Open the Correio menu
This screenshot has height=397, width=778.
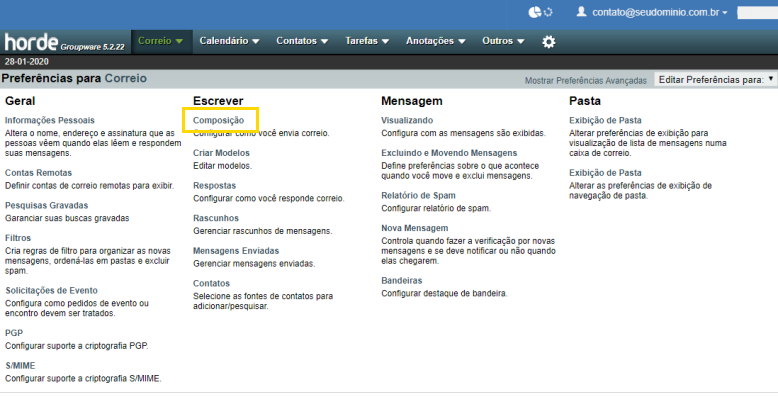click(160, 41)
